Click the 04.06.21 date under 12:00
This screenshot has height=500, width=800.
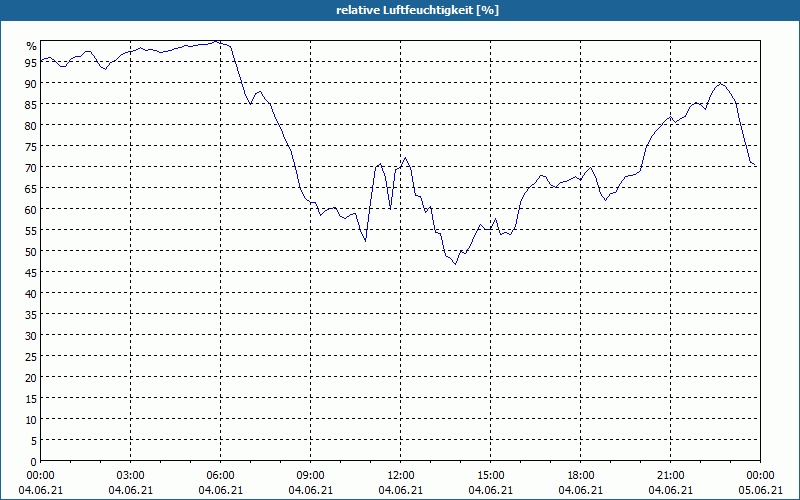tap(401, 490)
